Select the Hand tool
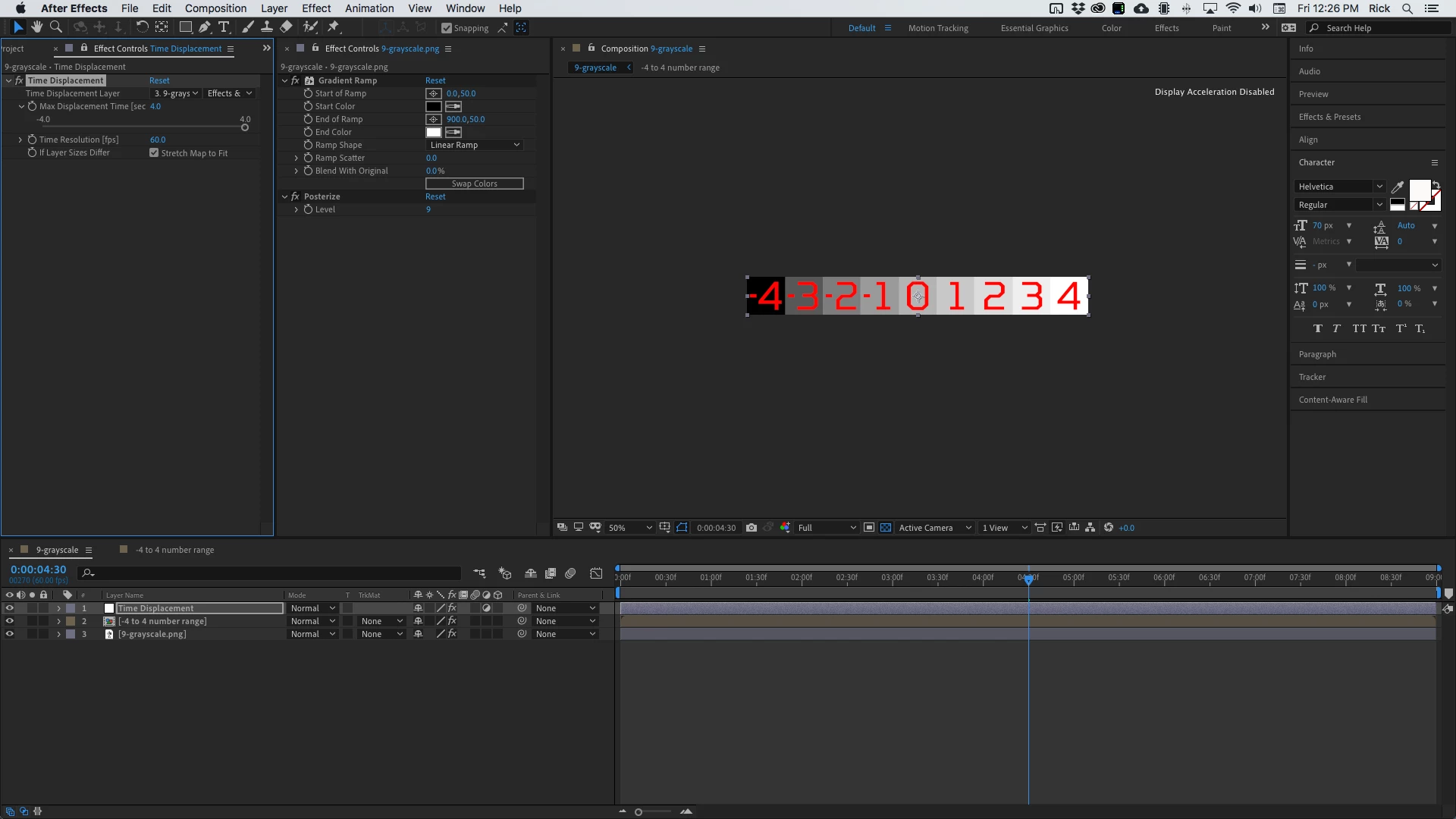 click(x=36, y=27)
